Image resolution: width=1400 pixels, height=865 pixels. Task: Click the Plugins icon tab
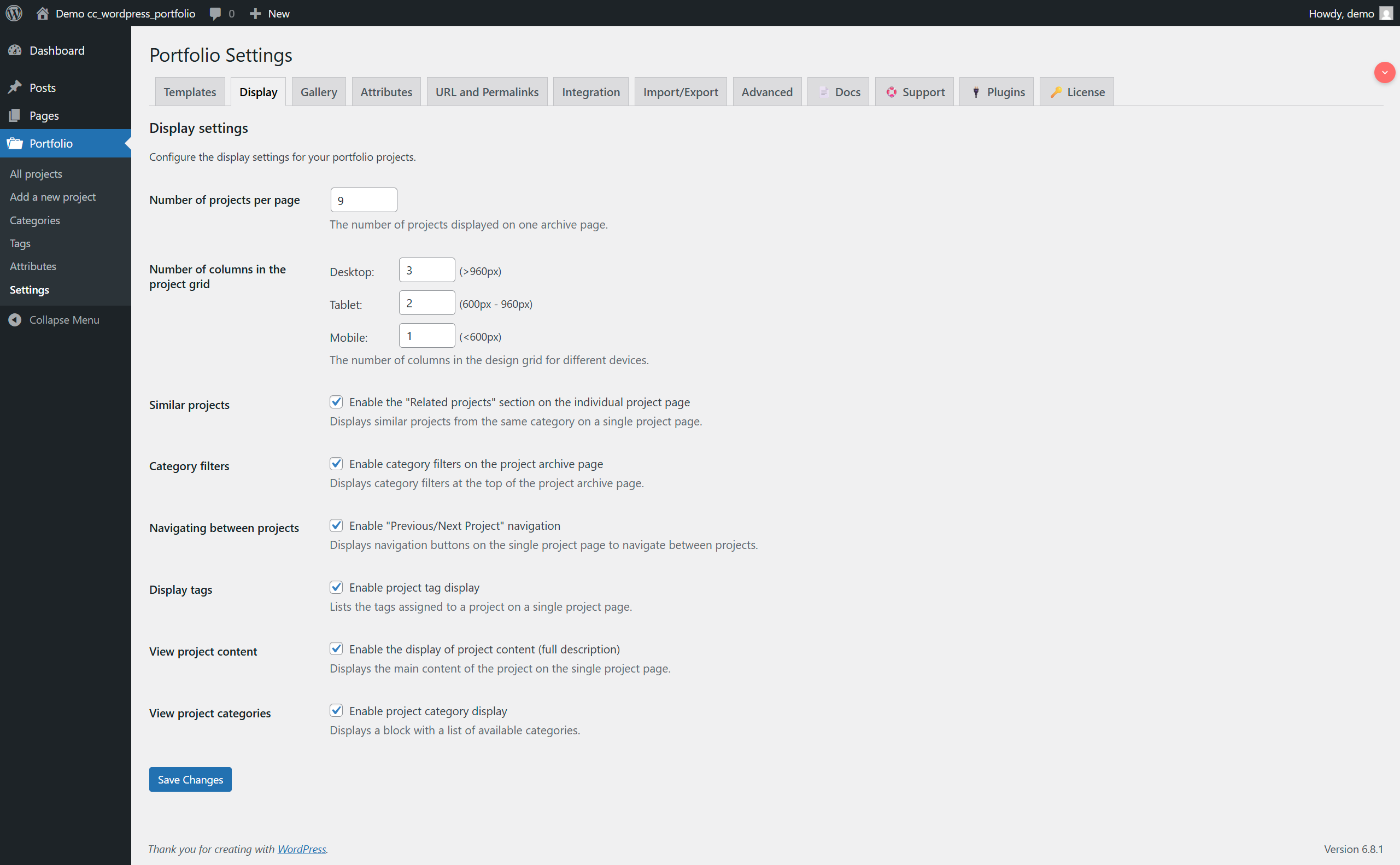975,91
